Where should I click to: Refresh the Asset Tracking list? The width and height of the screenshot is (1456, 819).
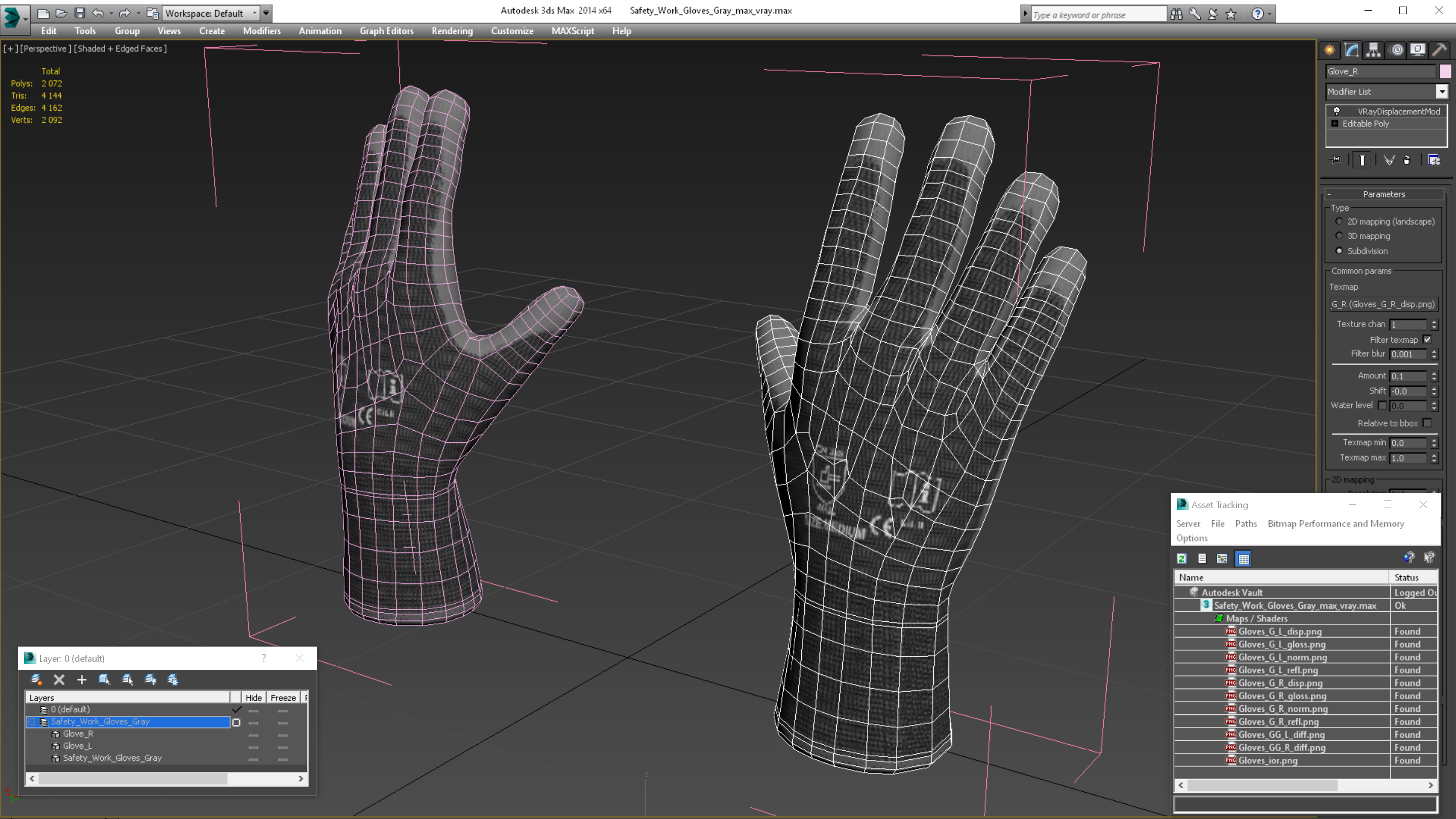pos(1181,559)
